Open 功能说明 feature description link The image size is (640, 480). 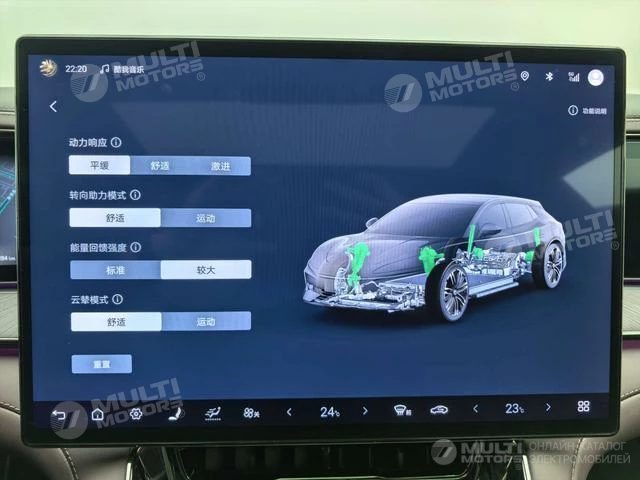point(587,111)
